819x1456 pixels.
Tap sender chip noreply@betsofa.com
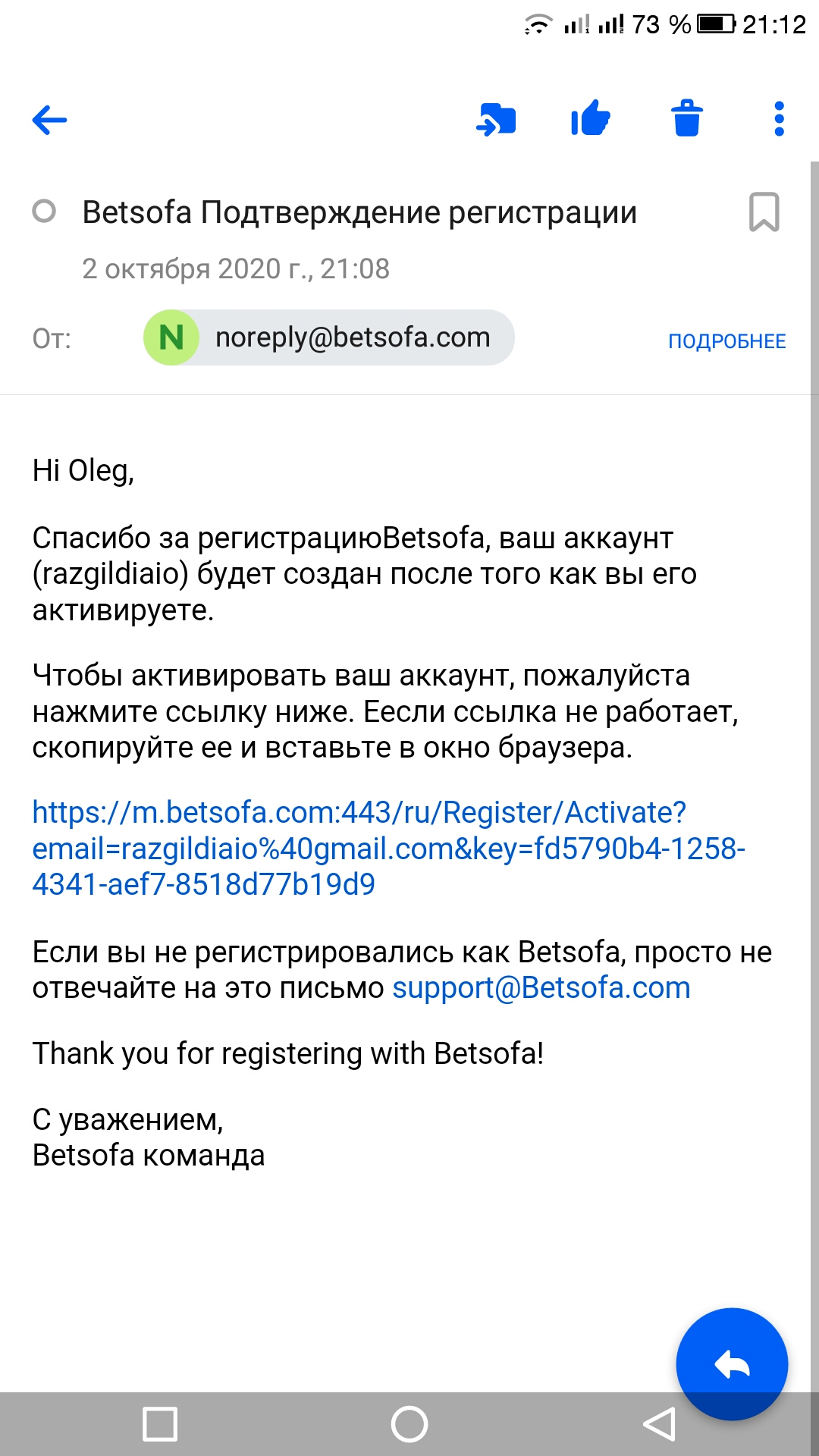pyautogui.click(x=353, y=337)
